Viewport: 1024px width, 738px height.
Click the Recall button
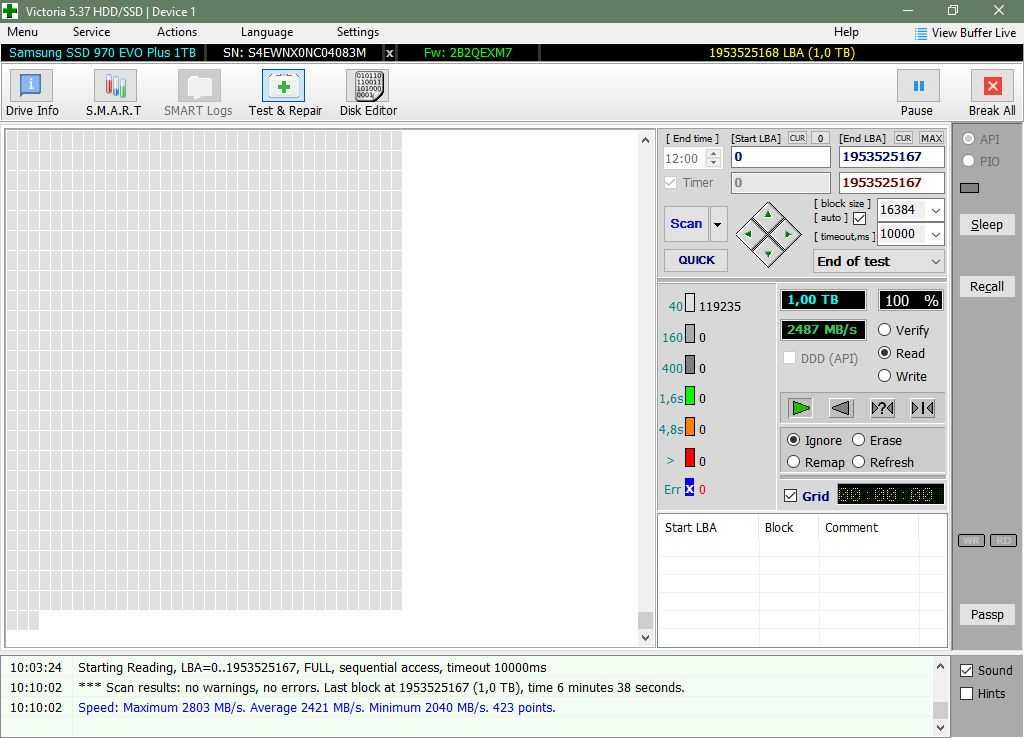(986, 287)
